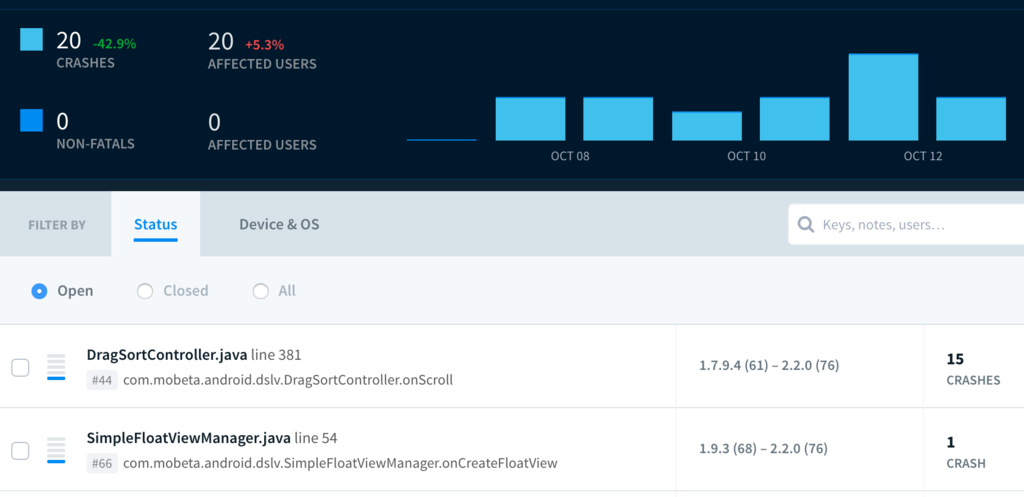Image resolution: width=1024 pixels, height=497 pixels.
Task: Click the tallest crash bar near Oct 12
Action: click(x=883, y=97)
